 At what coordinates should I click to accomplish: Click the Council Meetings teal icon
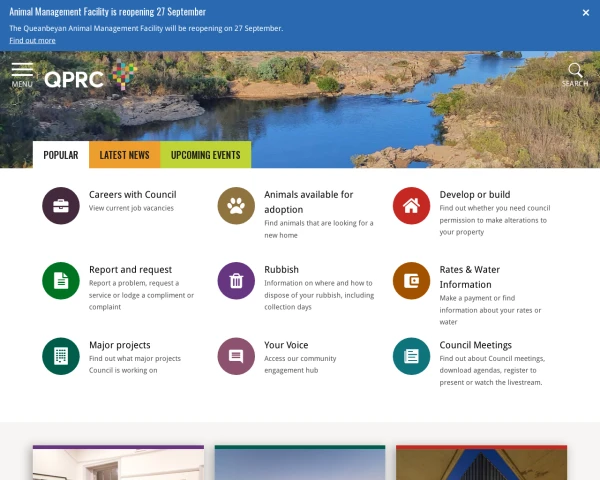(x=411, y=356)
